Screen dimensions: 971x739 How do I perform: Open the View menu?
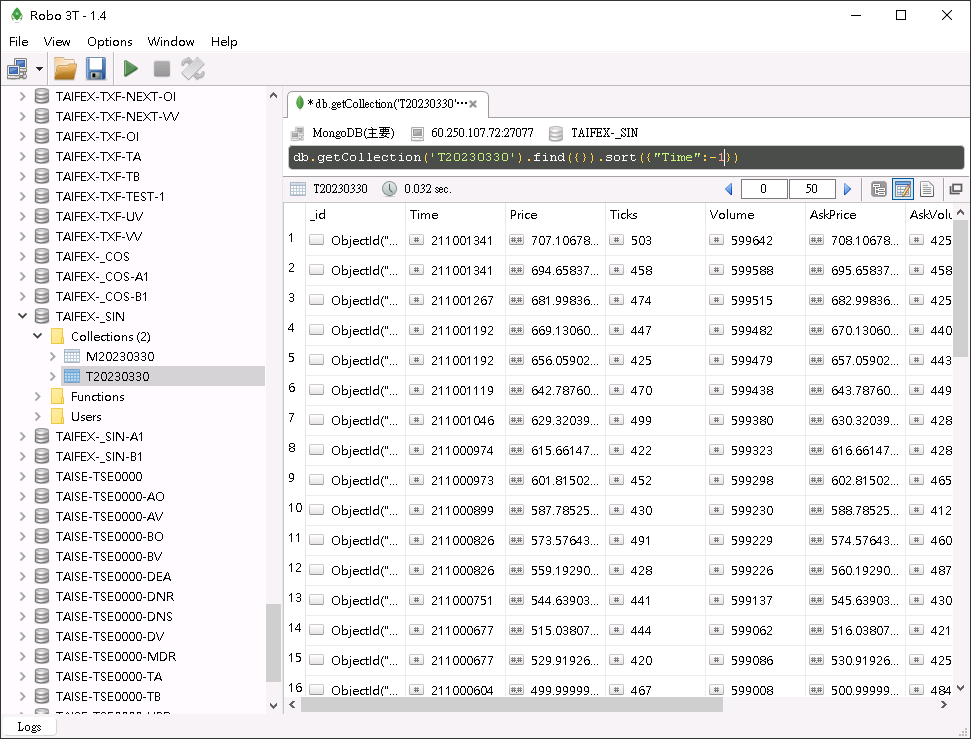(x=57, y=42)
